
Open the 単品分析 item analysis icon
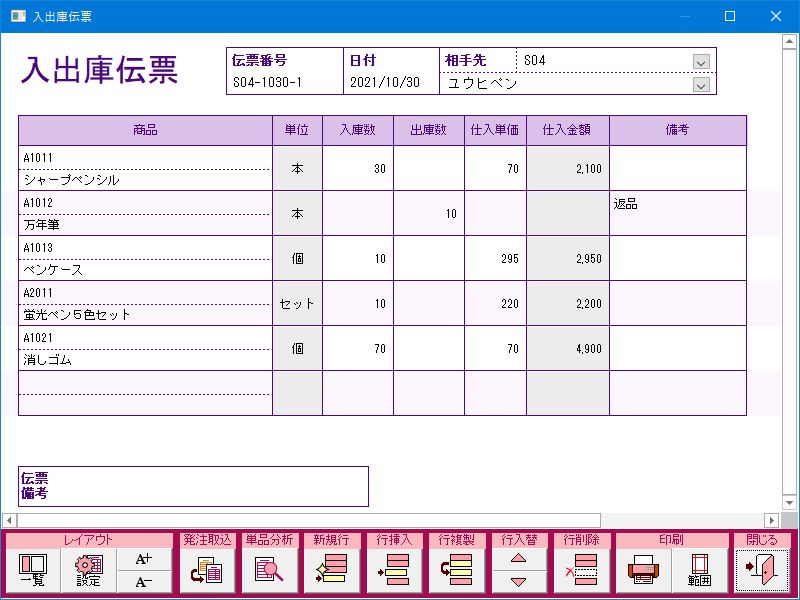[269, 570]
